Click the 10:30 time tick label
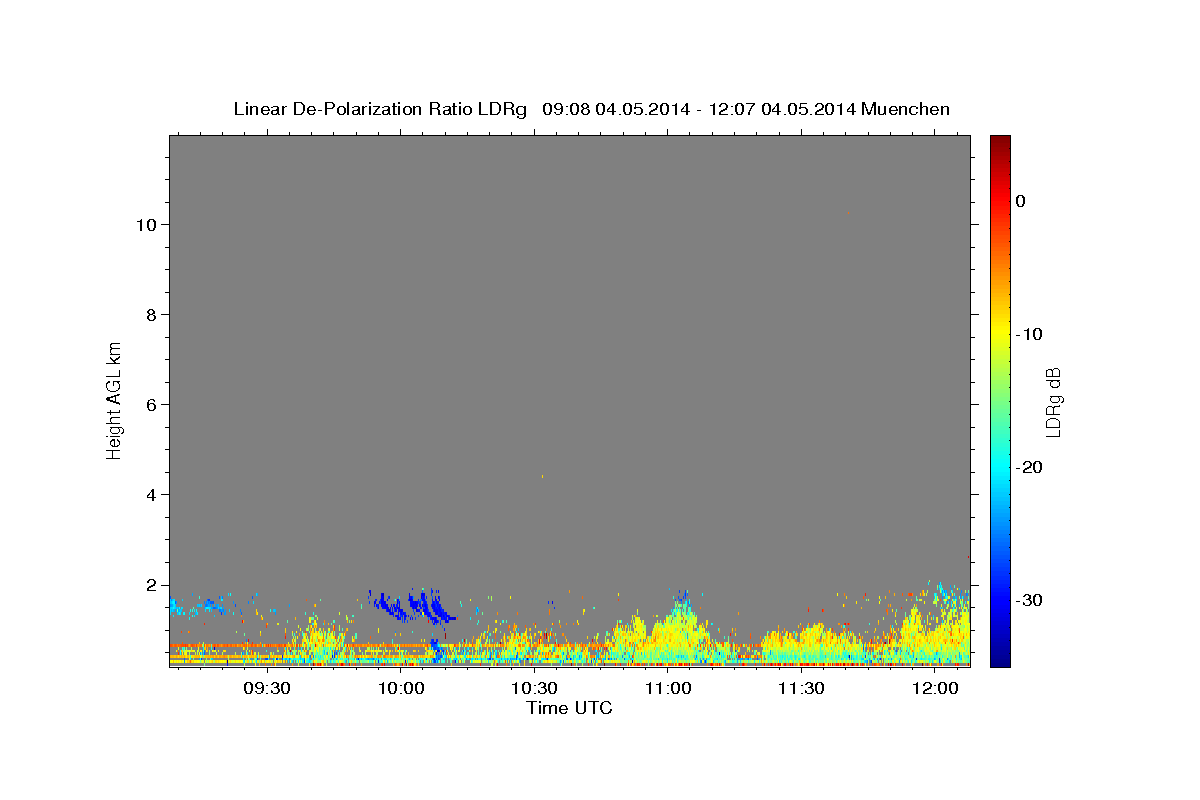Image resolution: width=1200 pixels, height=800 pixels. click(535, 689)
